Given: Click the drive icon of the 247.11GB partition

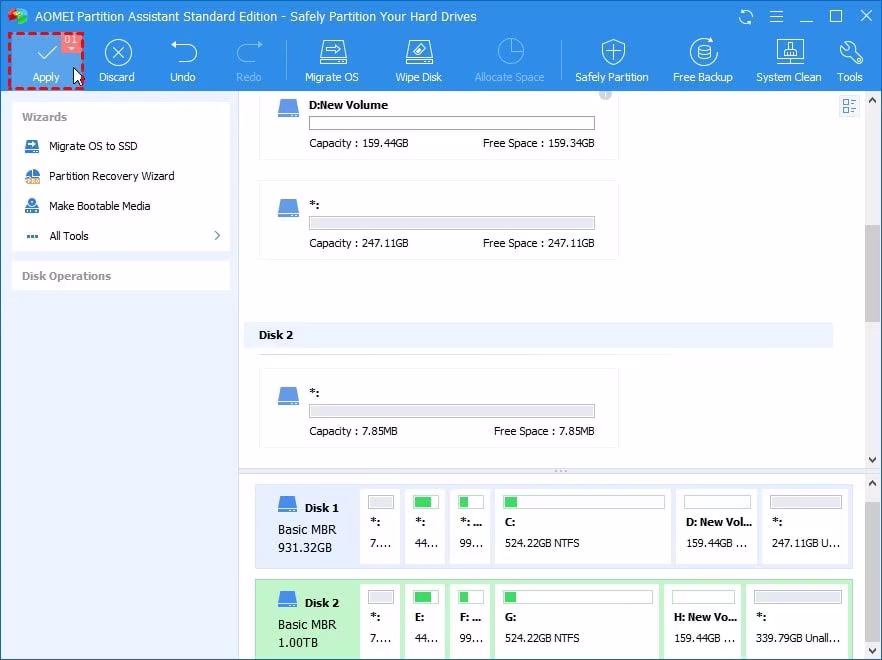Looking at the screenshot, I should point(289,208).
